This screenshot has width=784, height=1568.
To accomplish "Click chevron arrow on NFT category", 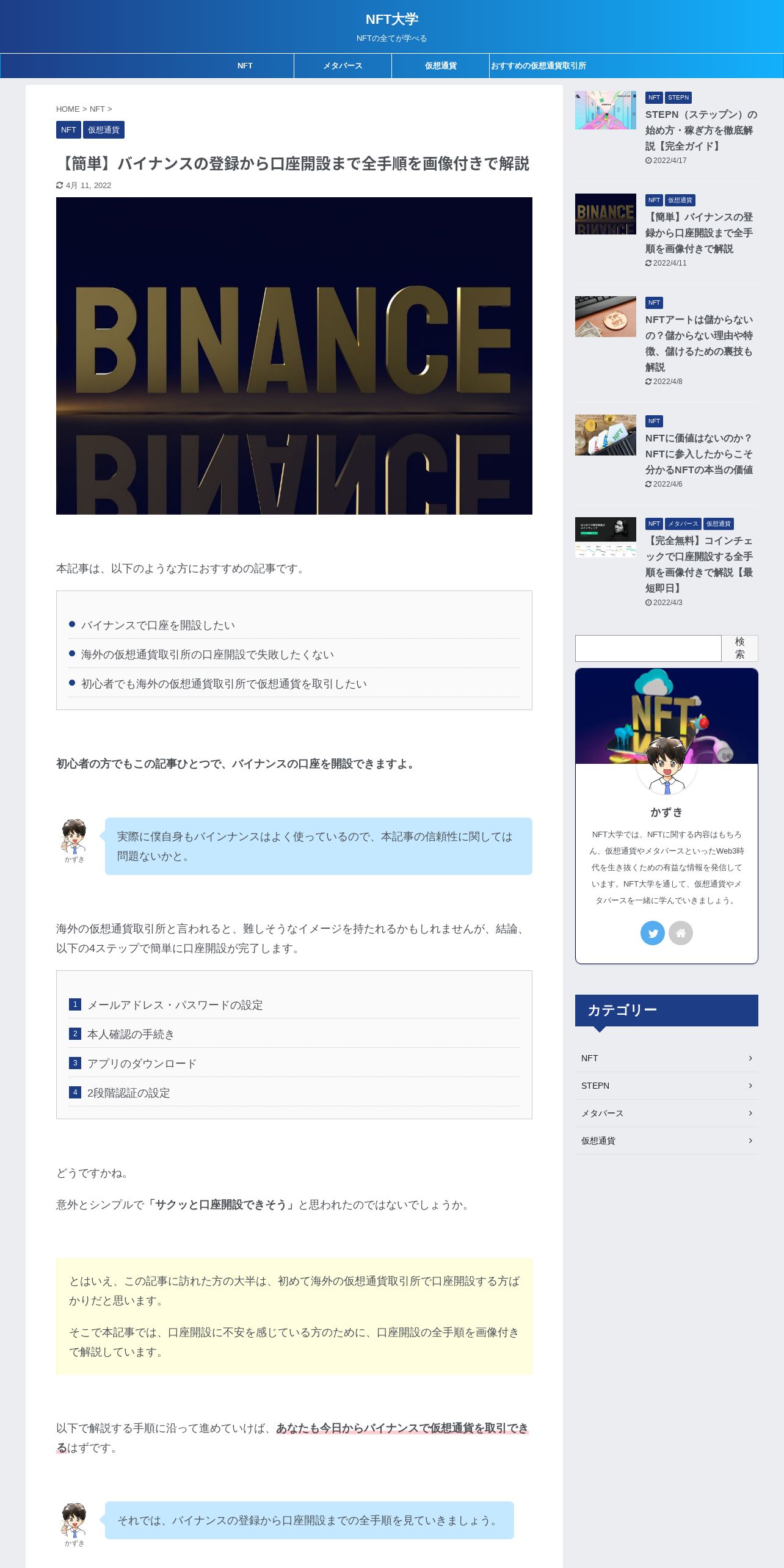I will 750,1058.
